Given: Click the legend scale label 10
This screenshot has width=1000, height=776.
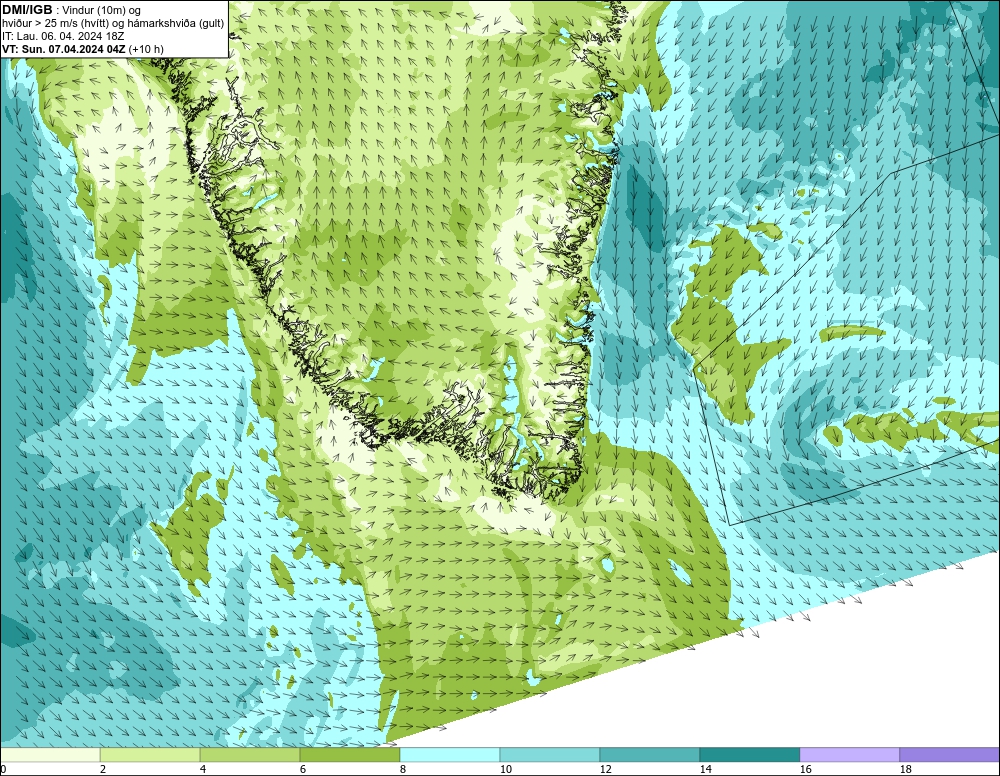Looking at the screenshot, I should point(506,769).
